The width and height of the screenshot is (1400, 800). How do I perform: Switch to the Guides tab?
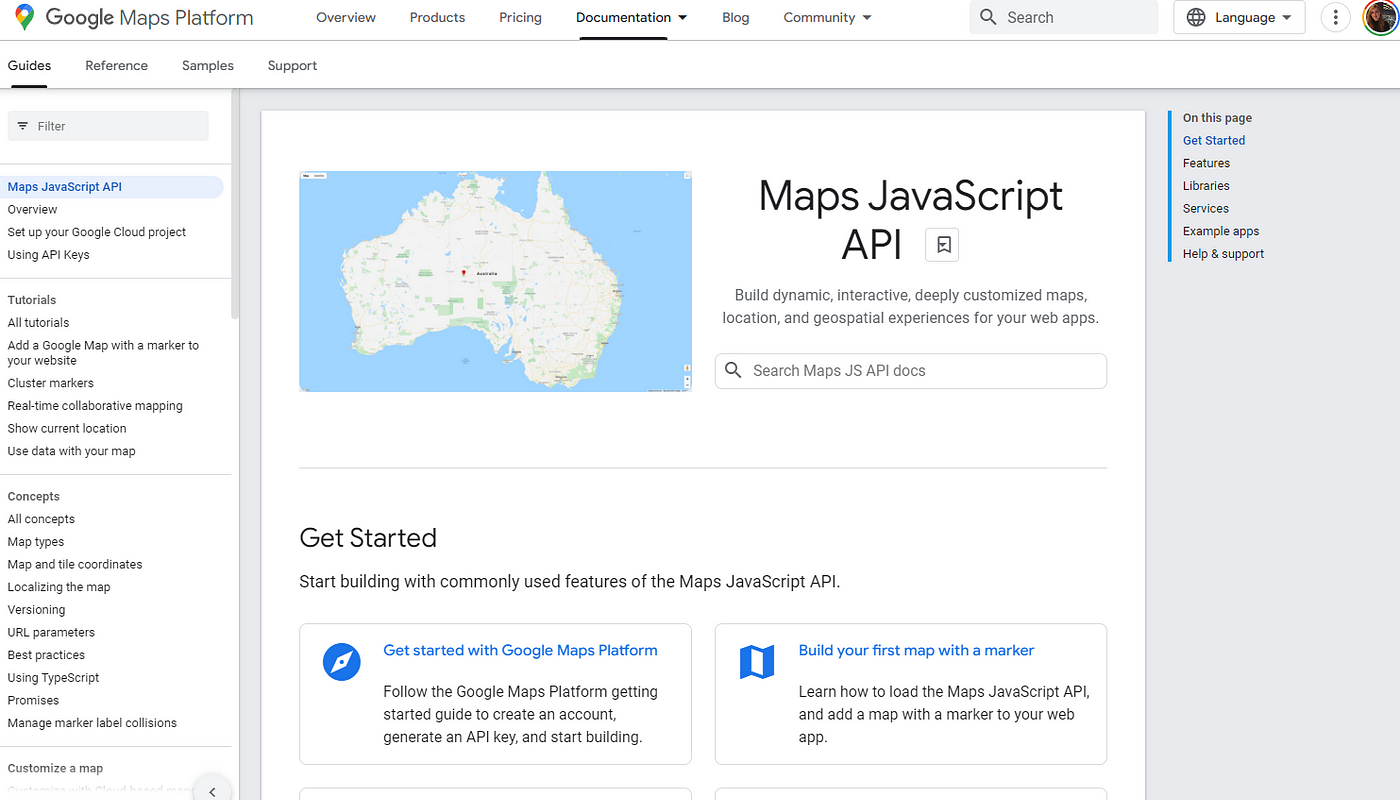point(29,66)
